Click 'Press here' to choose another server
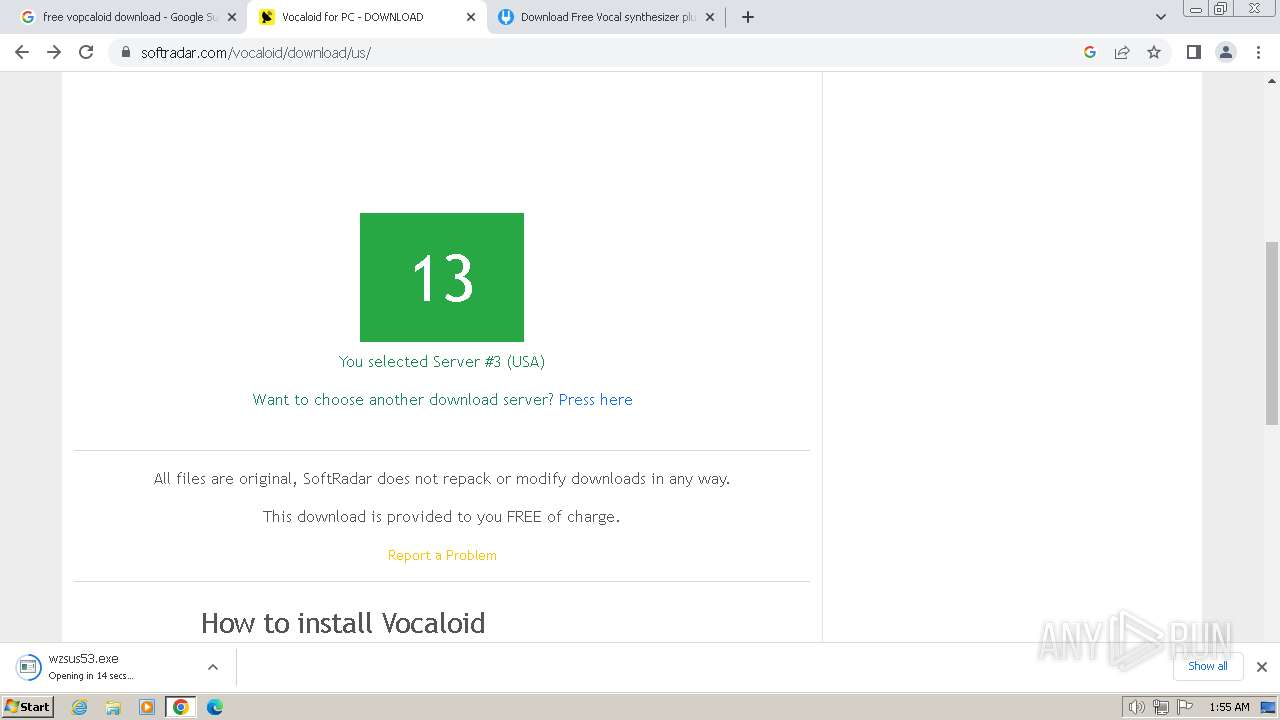1280x720 pixels. tap(596, 400)
